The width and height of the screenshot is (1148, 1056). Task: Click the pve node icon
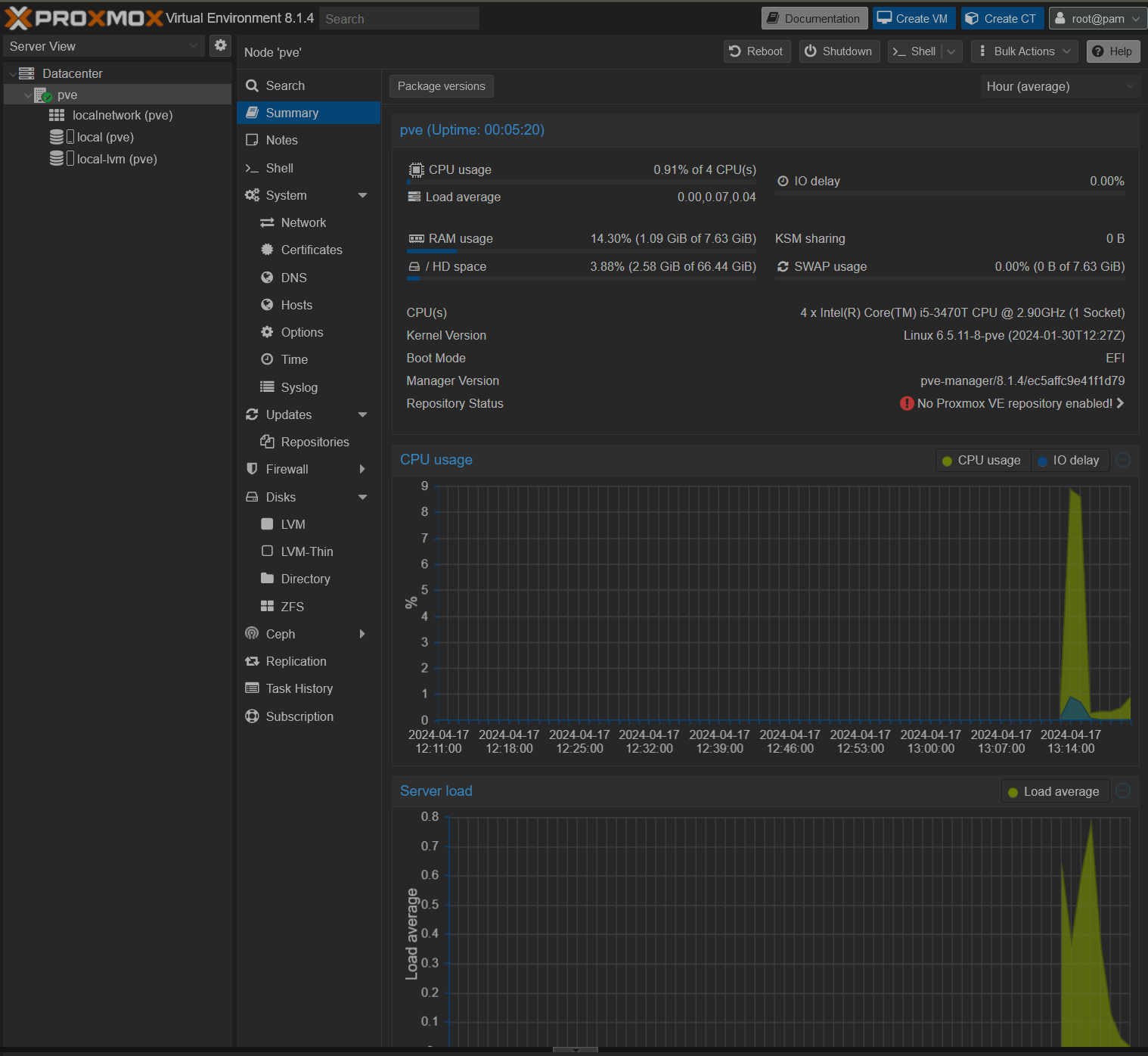pyautogui.click(x=42, y=95)
